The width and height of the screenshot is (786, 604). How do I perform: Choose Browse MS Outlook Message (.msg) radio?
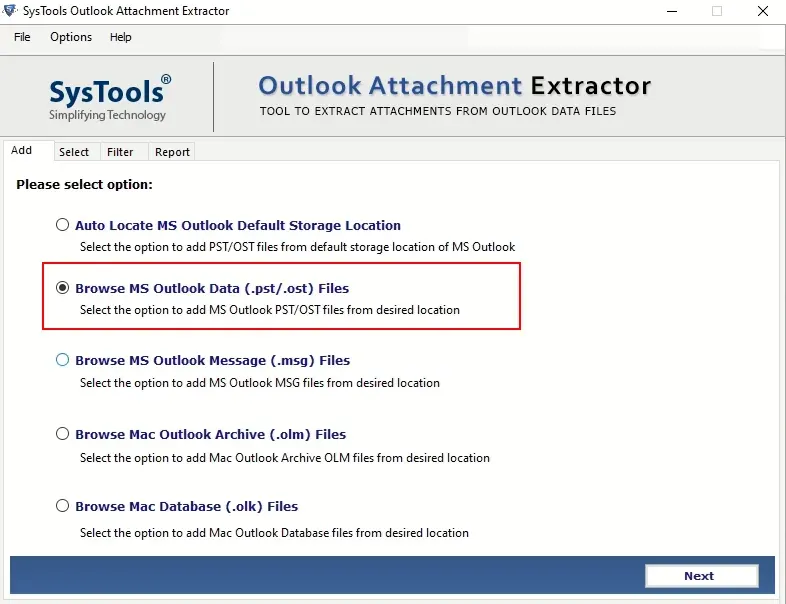point(62,359)
